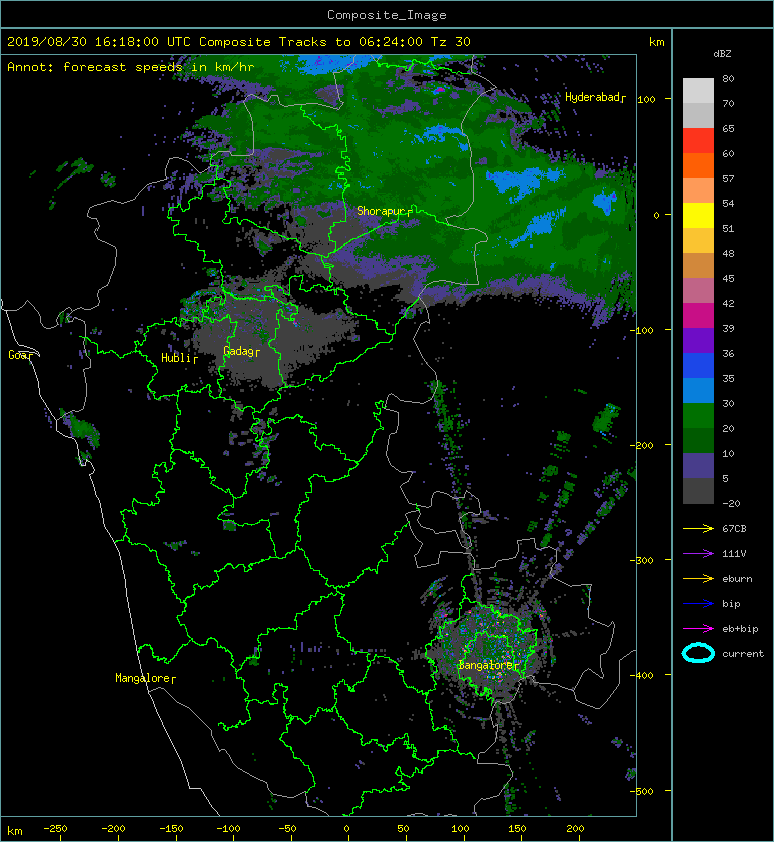Click the Hyderabad city label
Viewport: 774px width, 842px height.
[593, 97]
